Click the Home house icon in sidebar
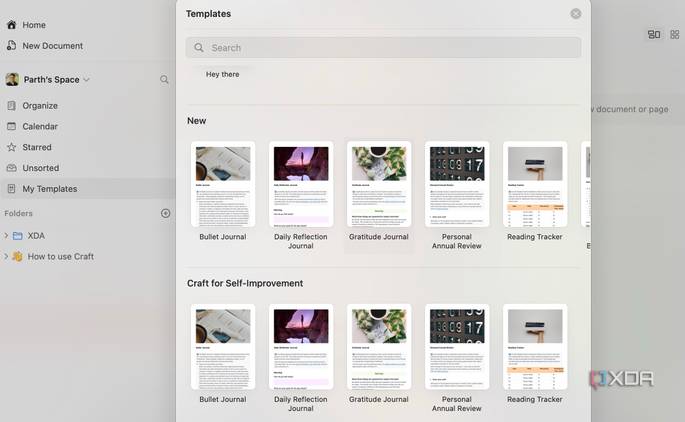Screen dimensions: 685x422 pos(12,24)
